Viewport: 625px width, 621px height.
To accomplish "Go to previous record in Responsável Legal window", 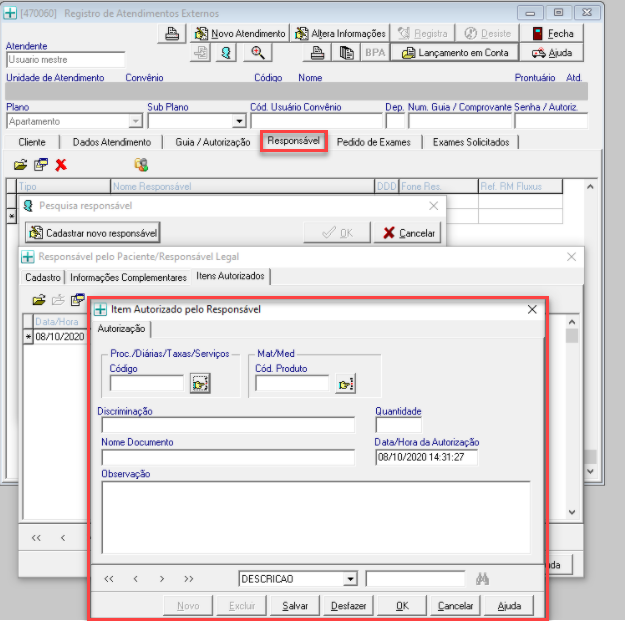I will [x=63, y=538].
